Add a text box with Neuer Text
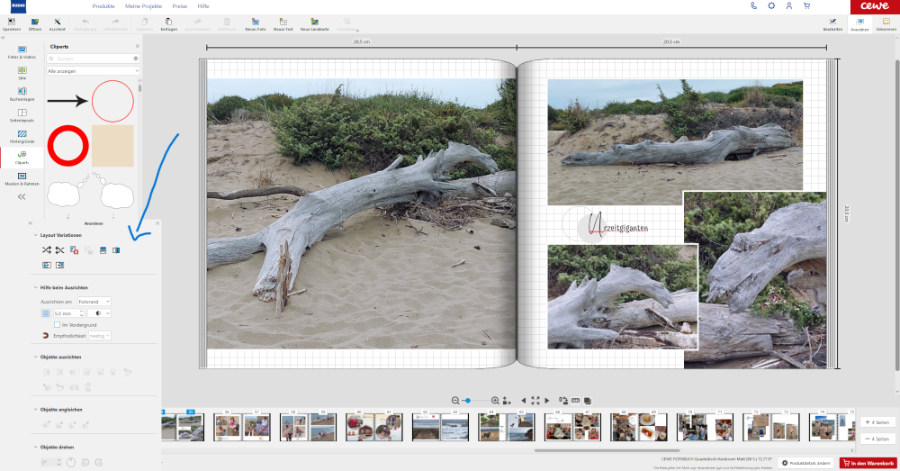The image size is (900, 471). tap(283, 22)
